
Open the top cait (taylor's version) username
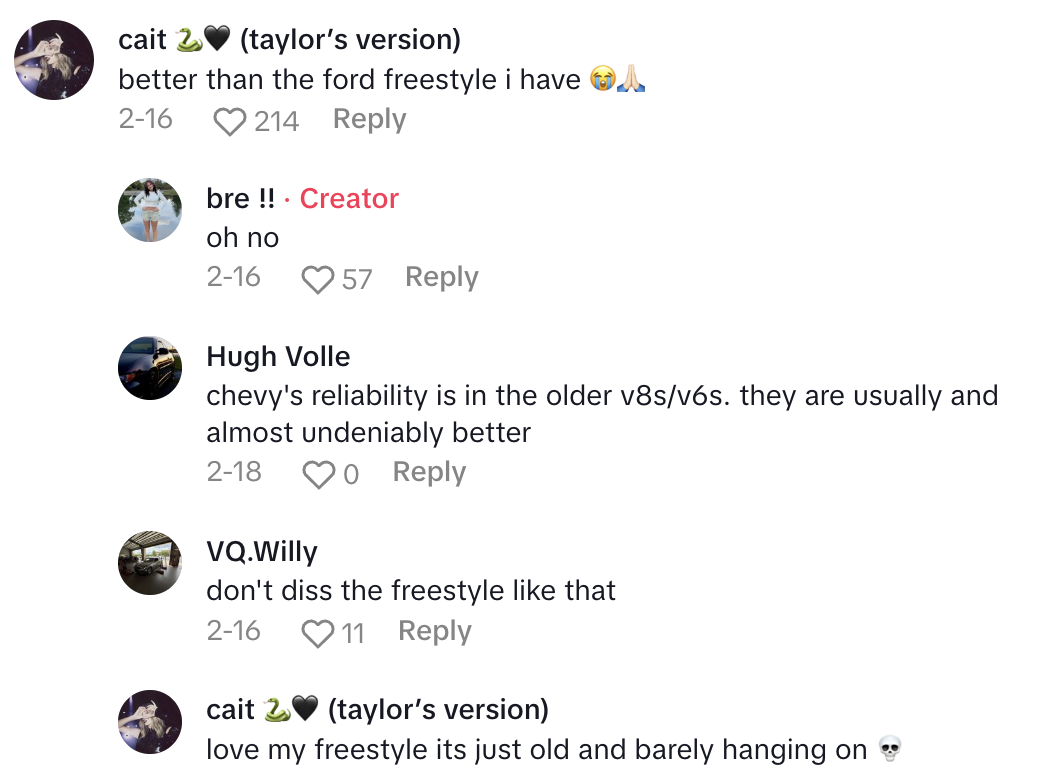click(289, 40)
